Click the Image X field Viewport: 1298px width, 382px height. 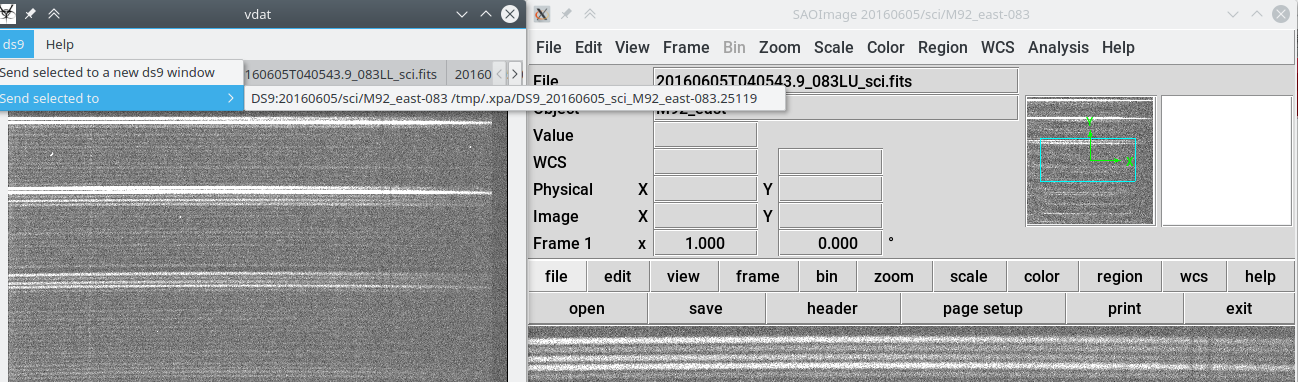pyautogui.click(x=705, y=216)
